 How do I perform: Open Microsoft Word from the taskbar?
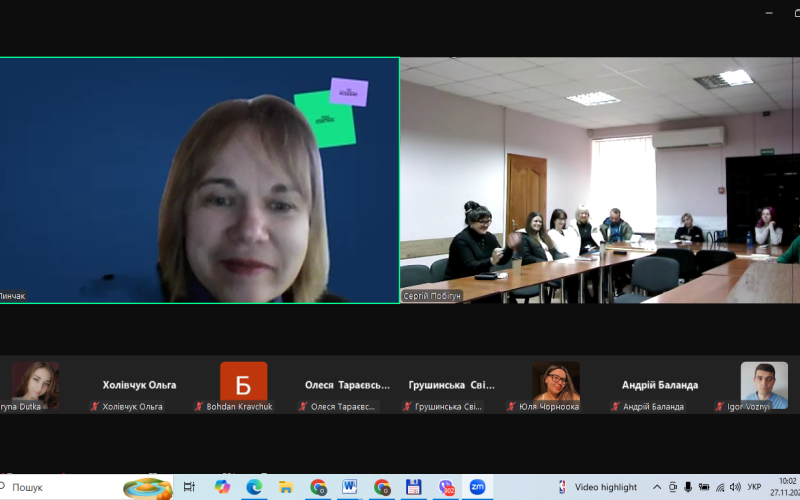[x=350, y=487]
